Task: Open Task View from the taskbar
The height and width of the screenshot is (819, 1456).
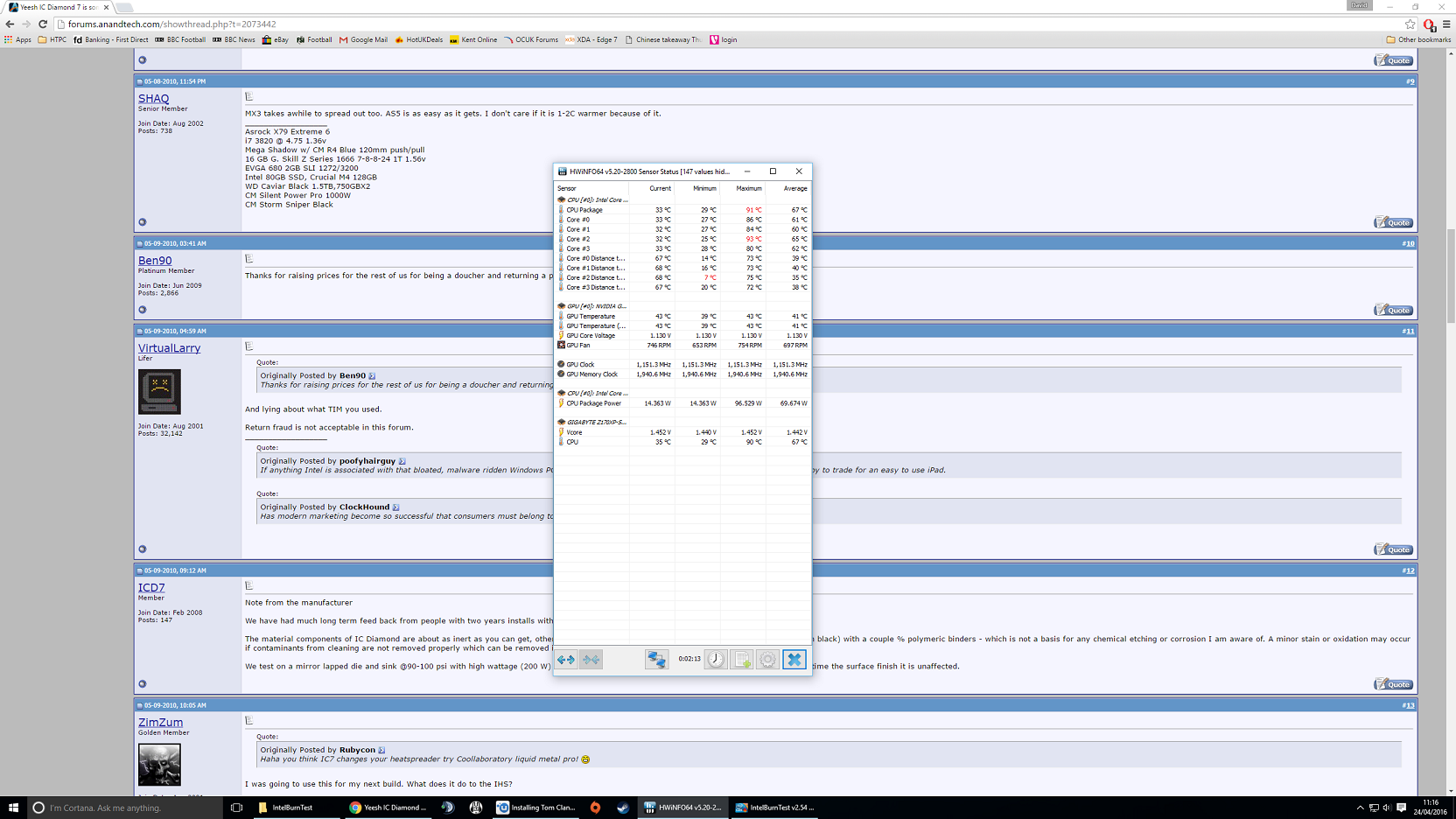Action: 236,808
